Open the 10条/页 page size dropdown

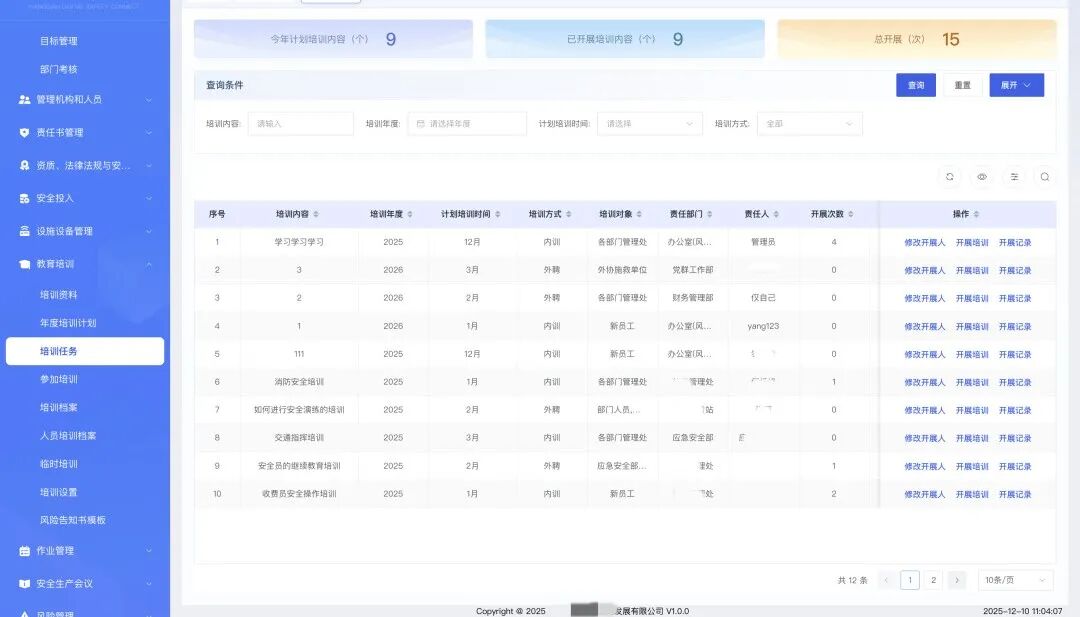pyautogui.click(x=1015, y=580)
